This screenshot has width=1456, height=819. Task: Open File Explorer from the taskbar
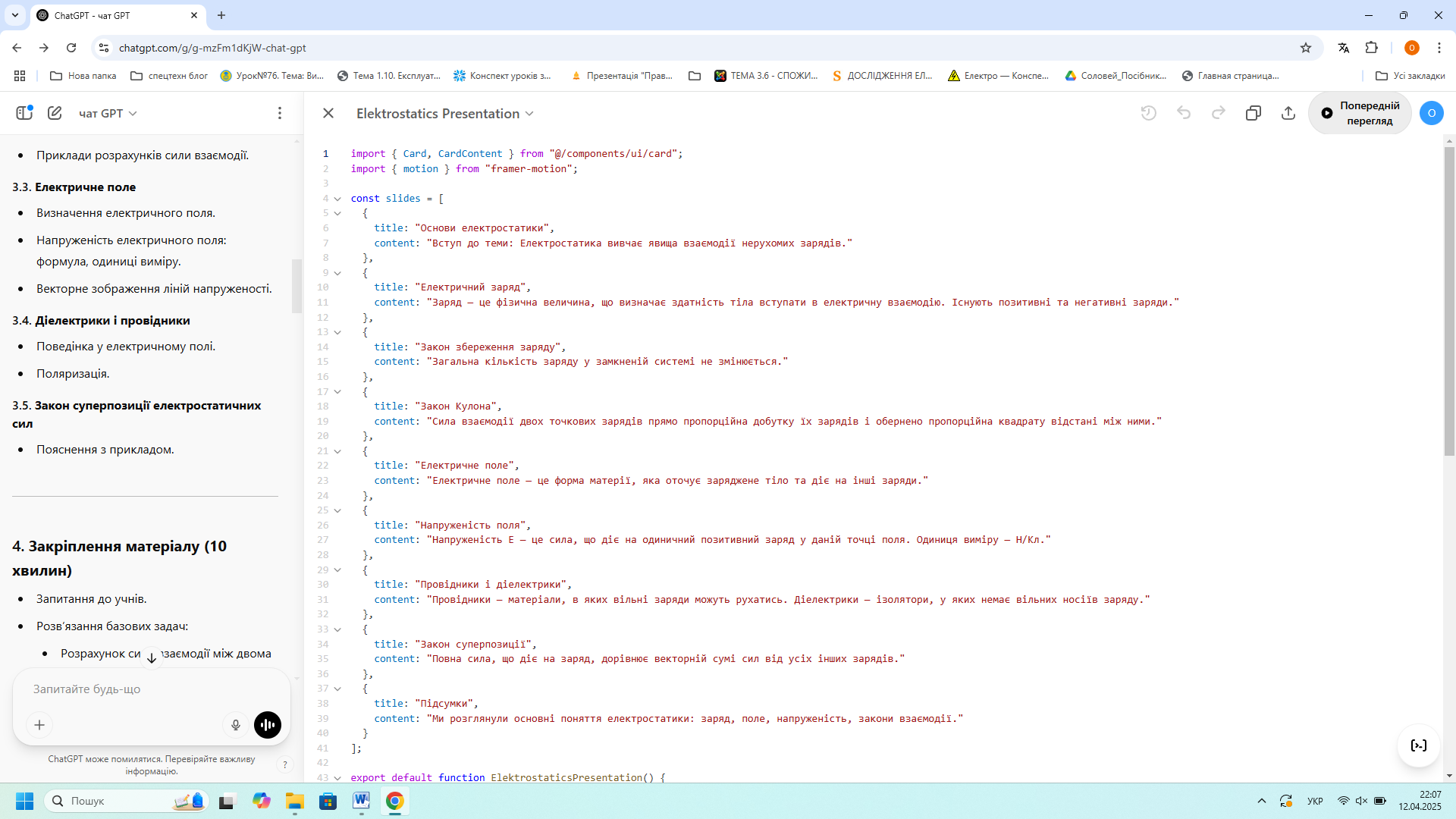click(x=294, y=801)
